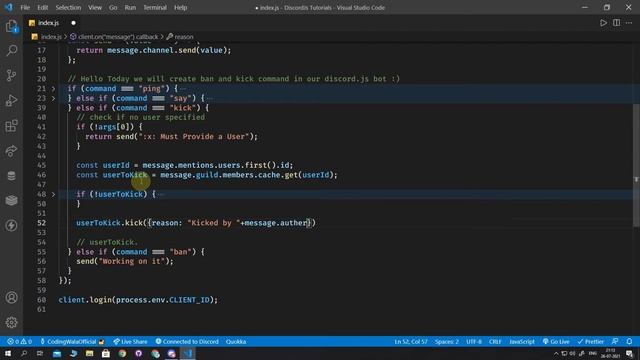640x360 pixels.
Task: Open the database icon in the activity bar
Action: pos(11,176)
